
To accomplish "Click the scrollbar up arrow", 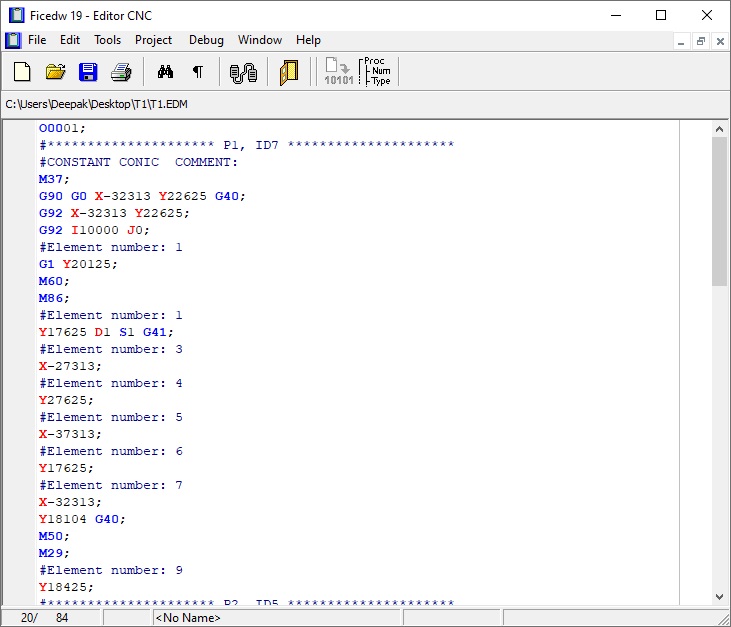I will click(719, 129).
